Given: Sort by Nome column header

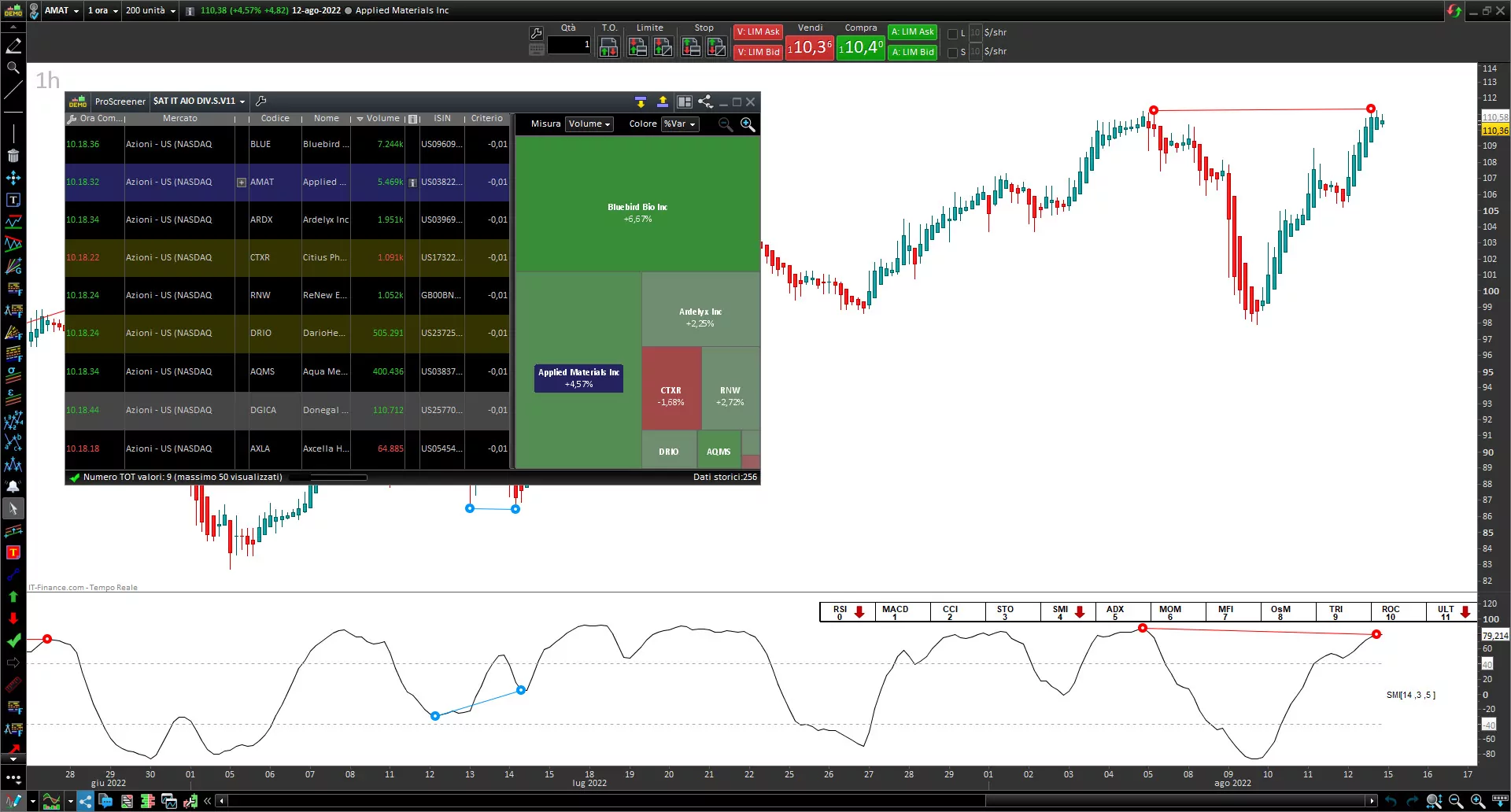Looking at the screenshot, I should coord(326,119).
